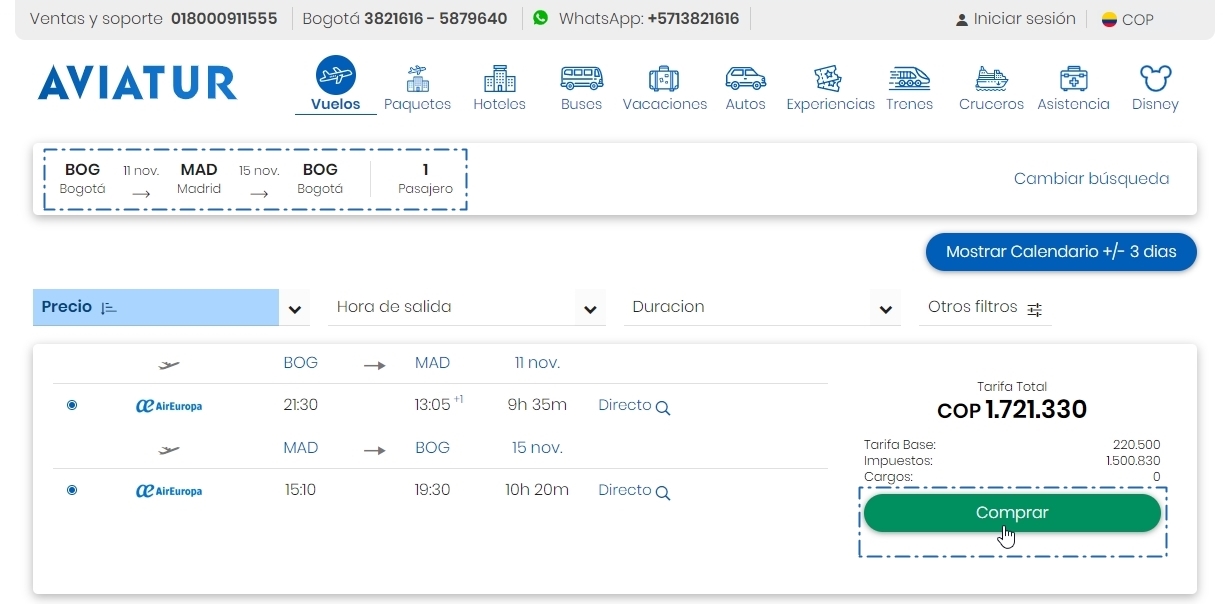Click the 19:30 arrival time
Screen dimensions: 1224x604
point(432,490)
